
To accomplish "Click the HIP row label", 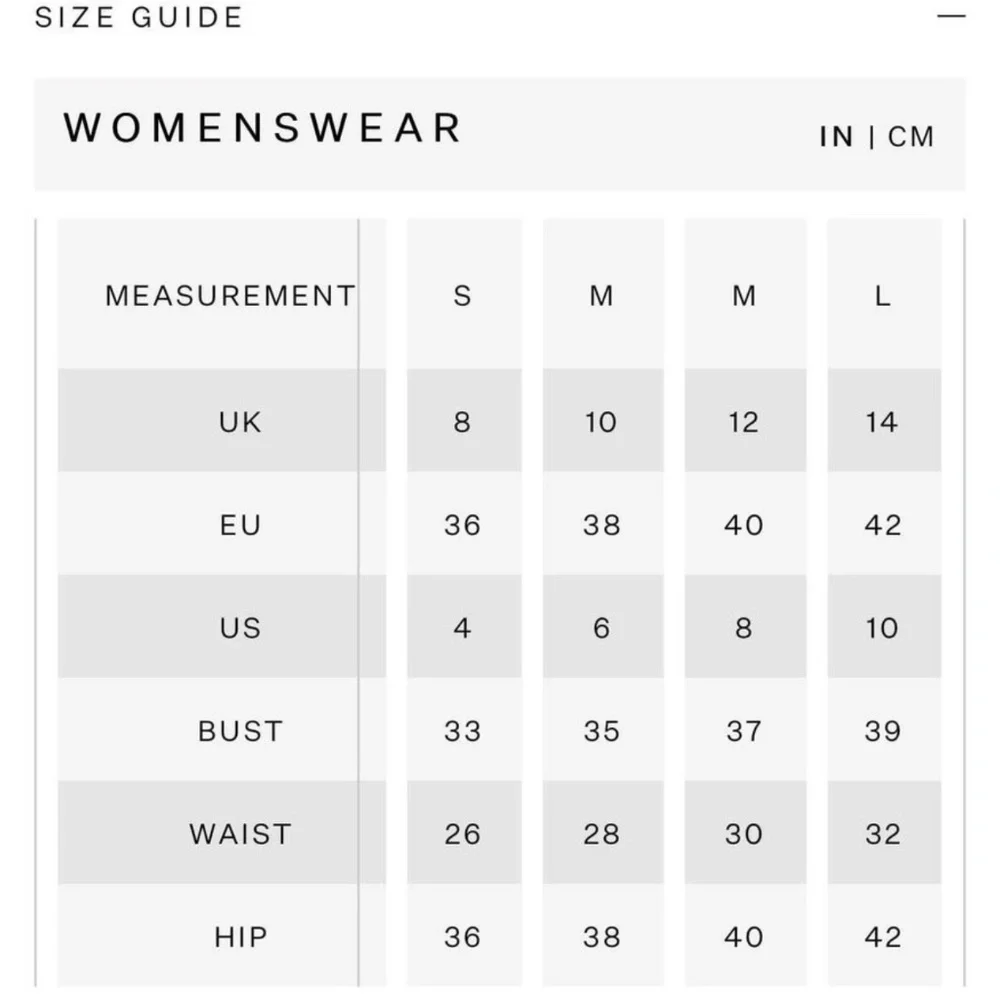I will [240, 937].
